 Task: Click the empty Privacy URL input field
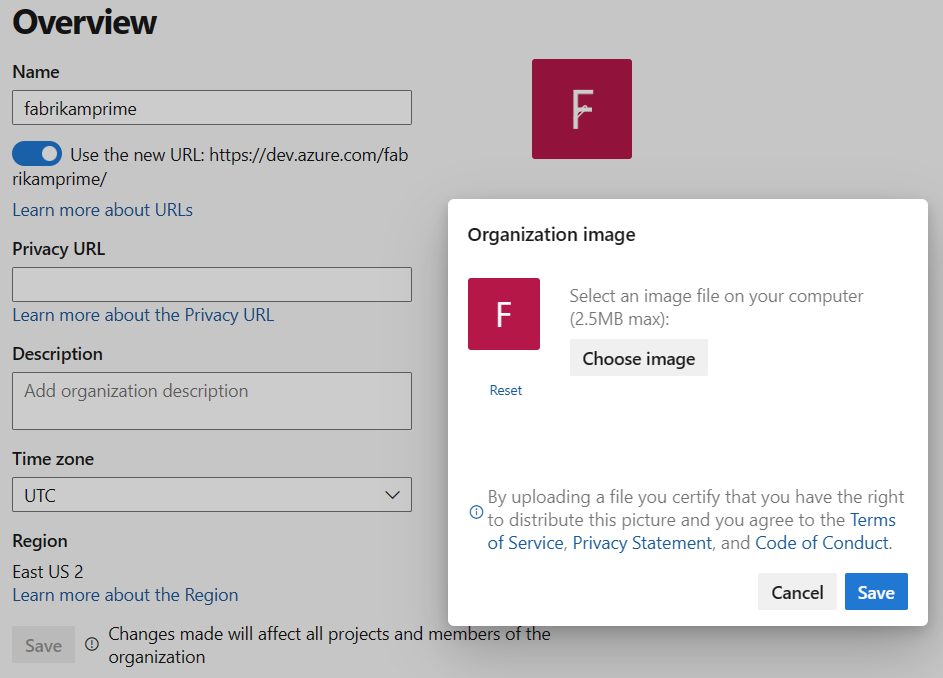click(211, 284)
